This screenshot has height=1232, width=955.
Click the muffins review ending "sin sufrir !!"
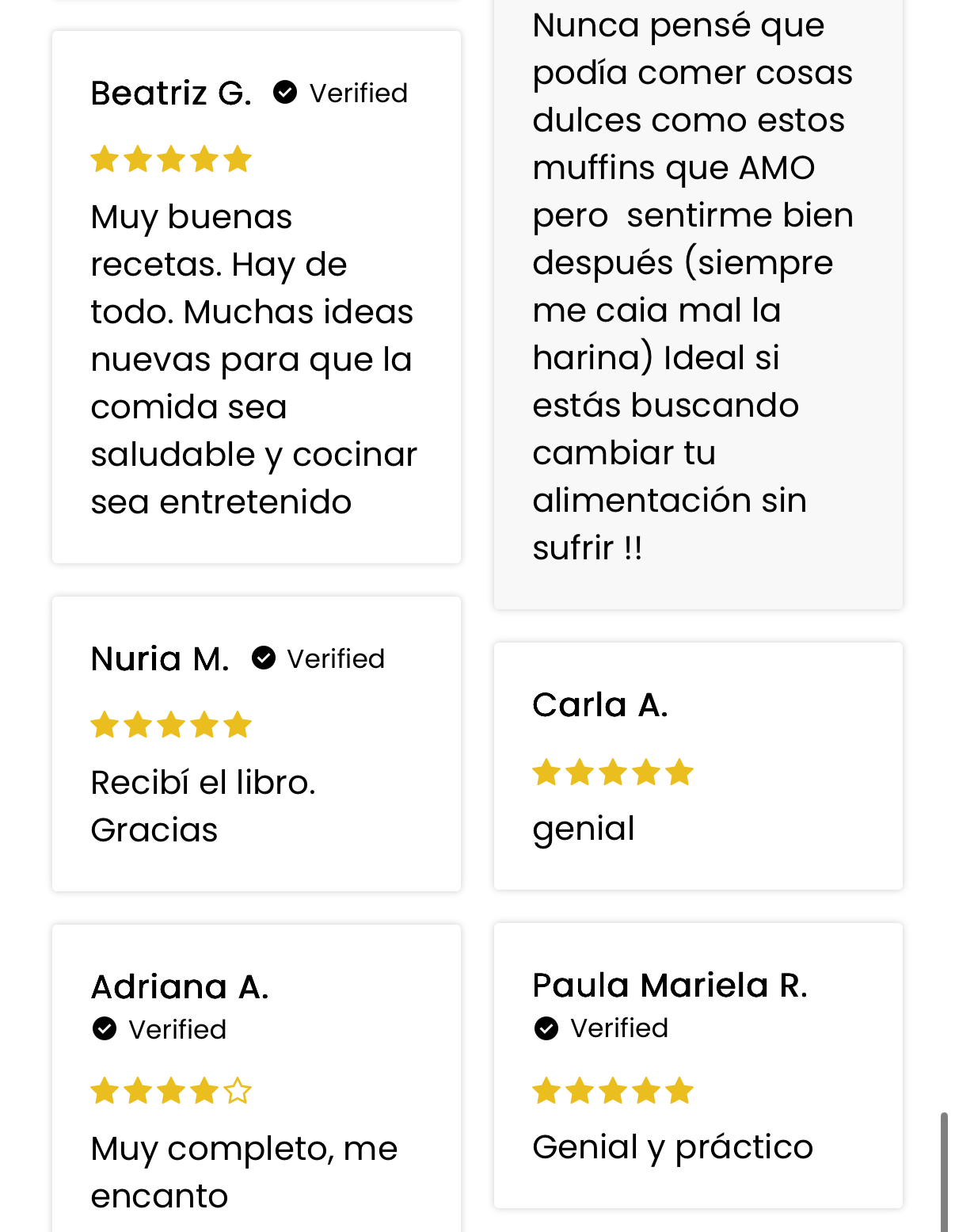692,286
